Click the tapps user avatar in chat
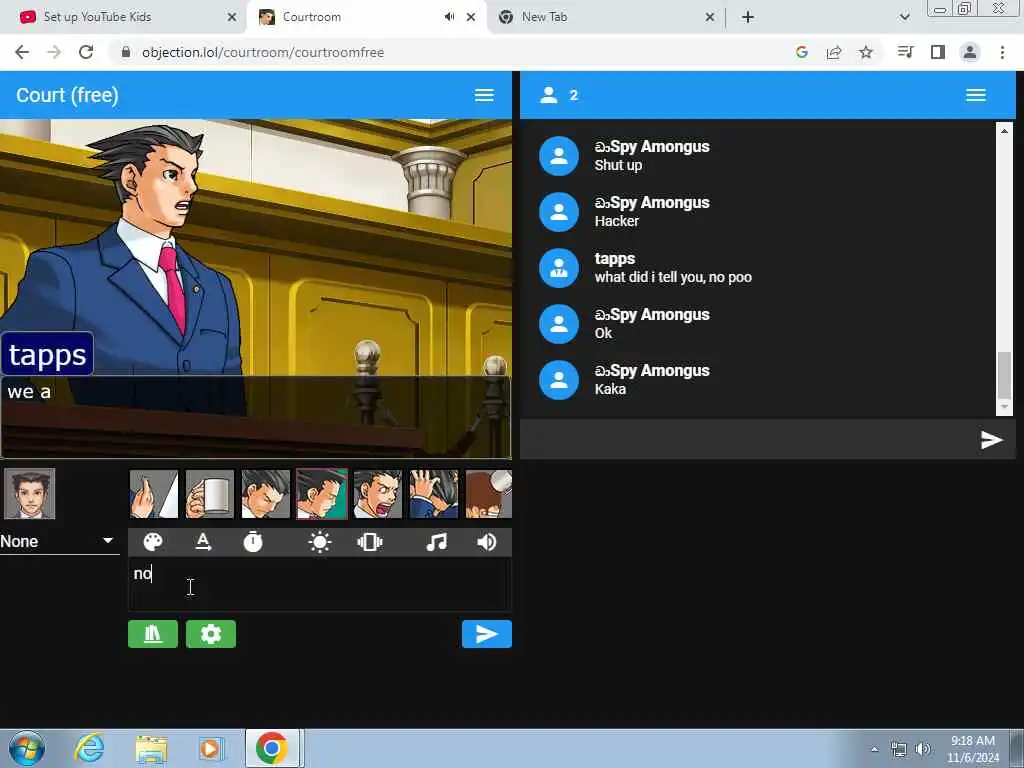1024x768 pixels. tap(558, 268)
